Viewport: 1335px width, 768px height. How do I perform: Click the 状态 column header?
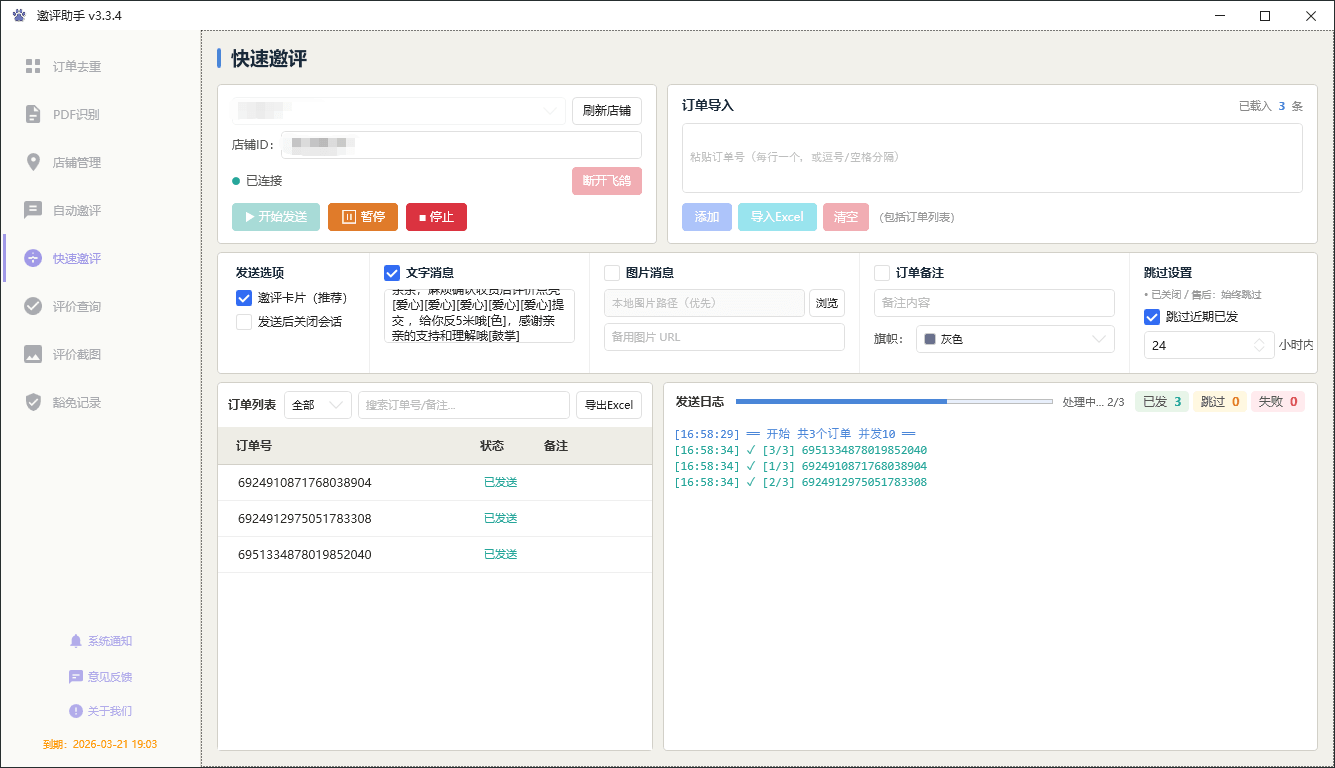492,446
